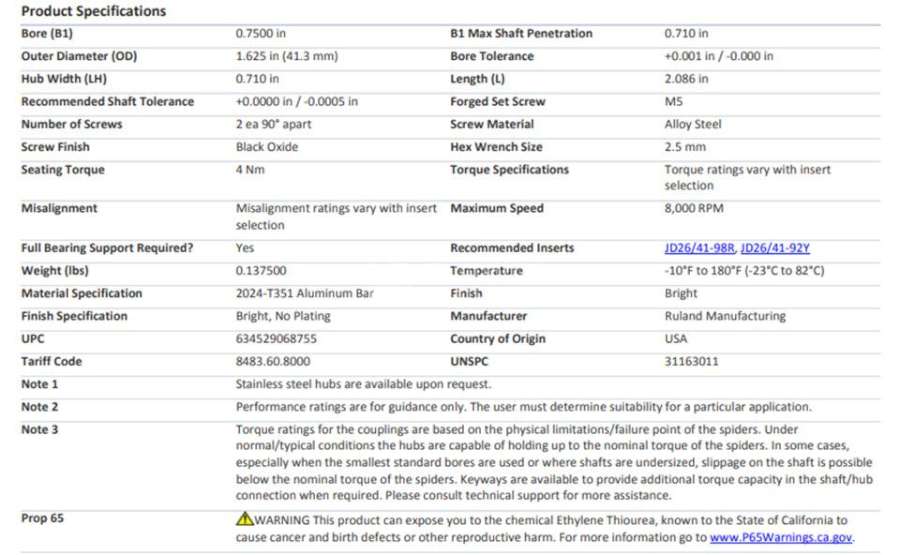Select the Alloy Steel value
The width and height of the screenshot is (900, 555).
coord(693,124)
